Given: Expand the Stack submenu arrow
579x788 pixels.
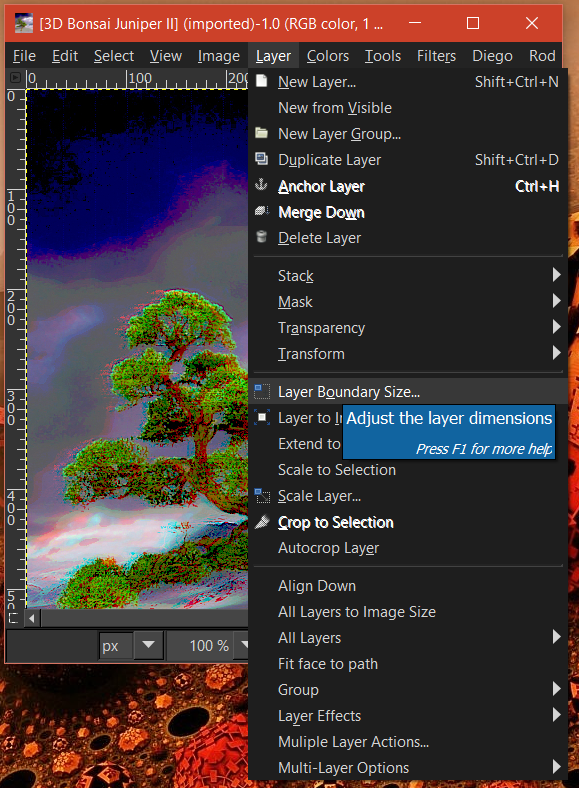Looking at the screenshot, I should (x=556, y=275).
